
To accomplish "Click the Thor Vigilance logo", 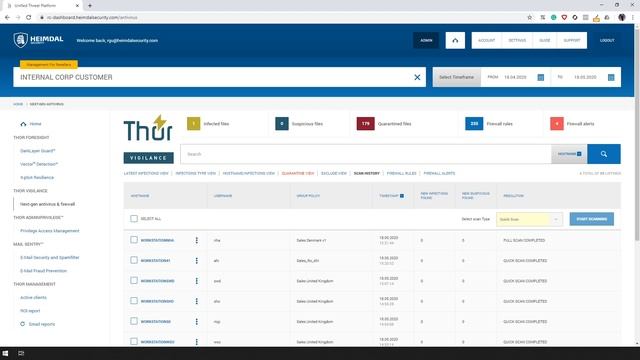I will (x=148, y=139).
